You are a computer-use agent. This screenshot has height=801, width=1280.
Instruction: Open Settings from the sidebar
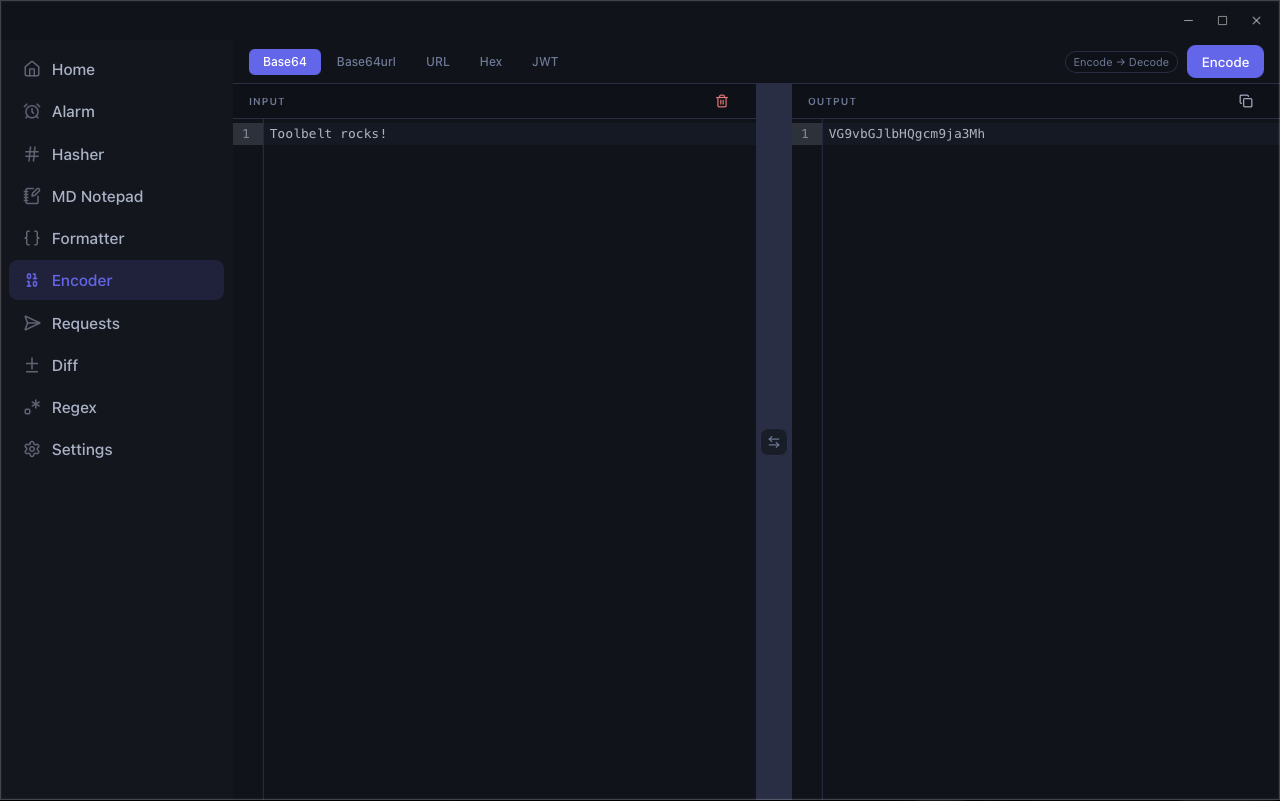coord(82,449)
